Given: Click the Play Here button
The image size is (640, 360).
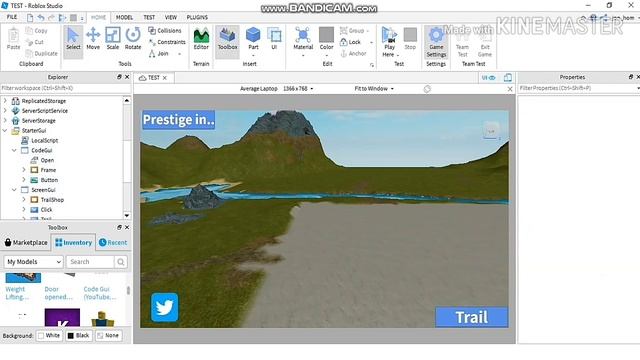Looking at the screenshot, I should pos(389,41).
